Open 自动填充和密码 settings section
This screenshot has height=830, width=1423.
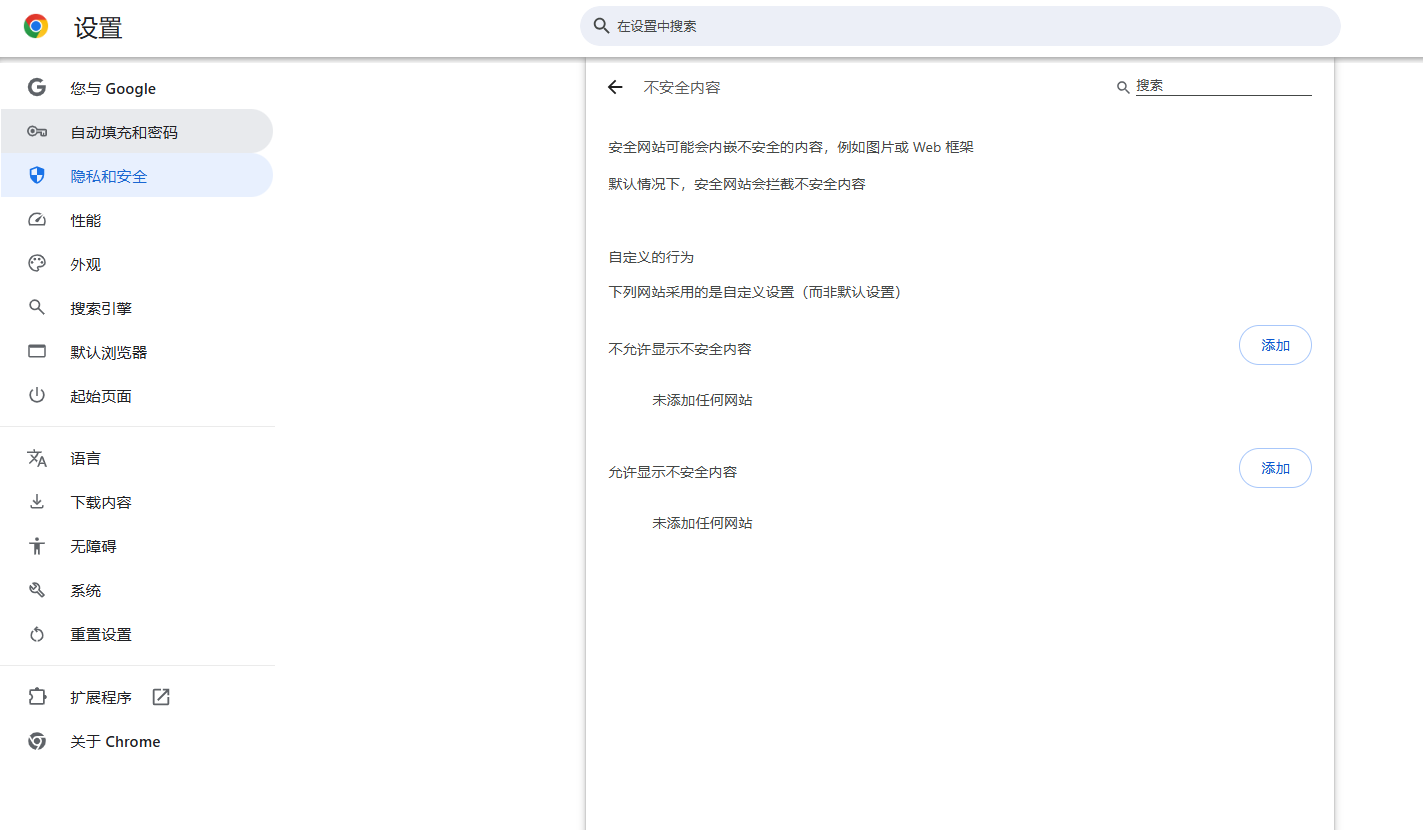tap(137, 132)
